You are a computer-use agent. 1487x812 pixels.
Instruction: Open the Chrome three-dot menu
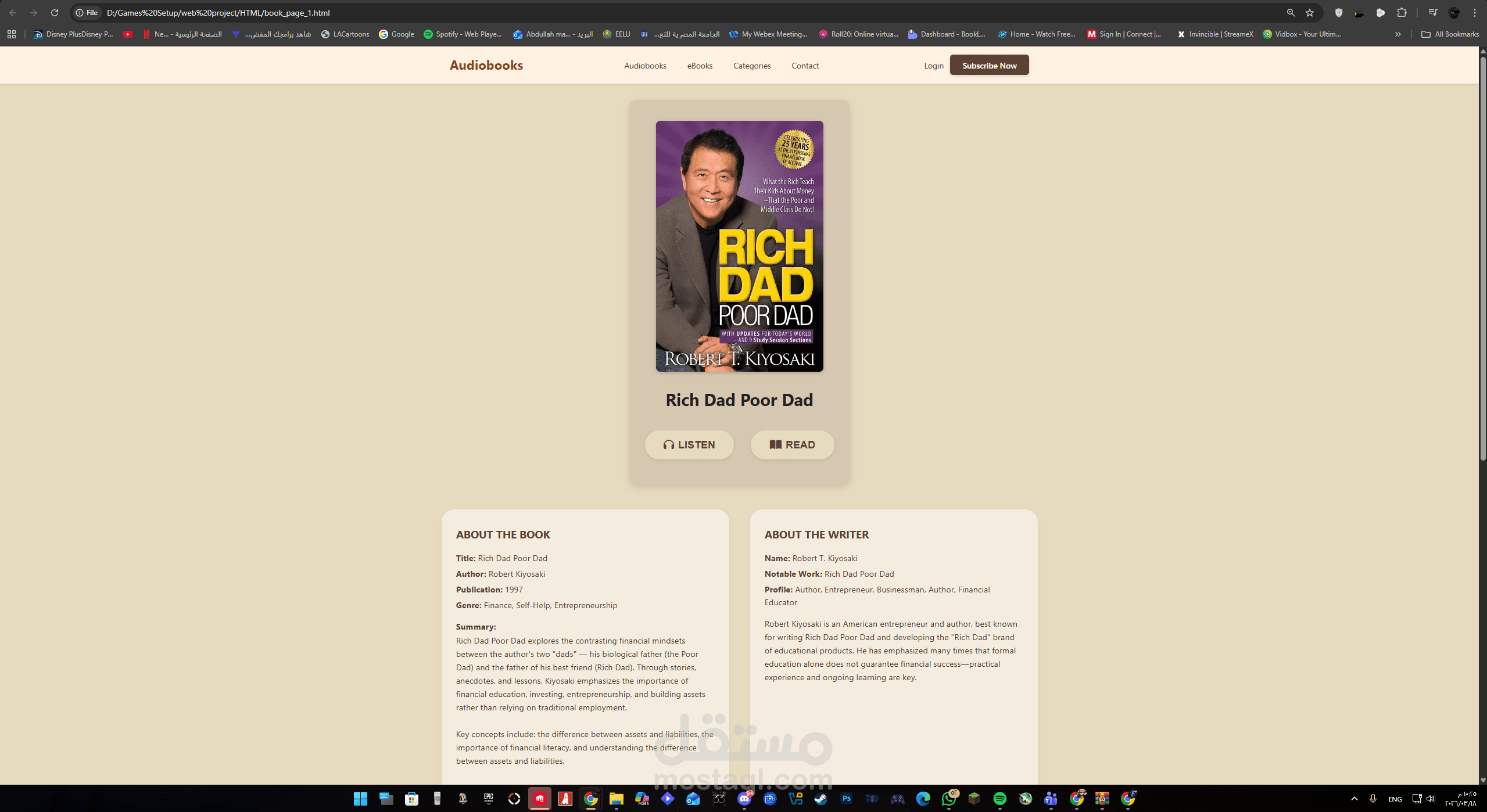(x=1475, y=13)
